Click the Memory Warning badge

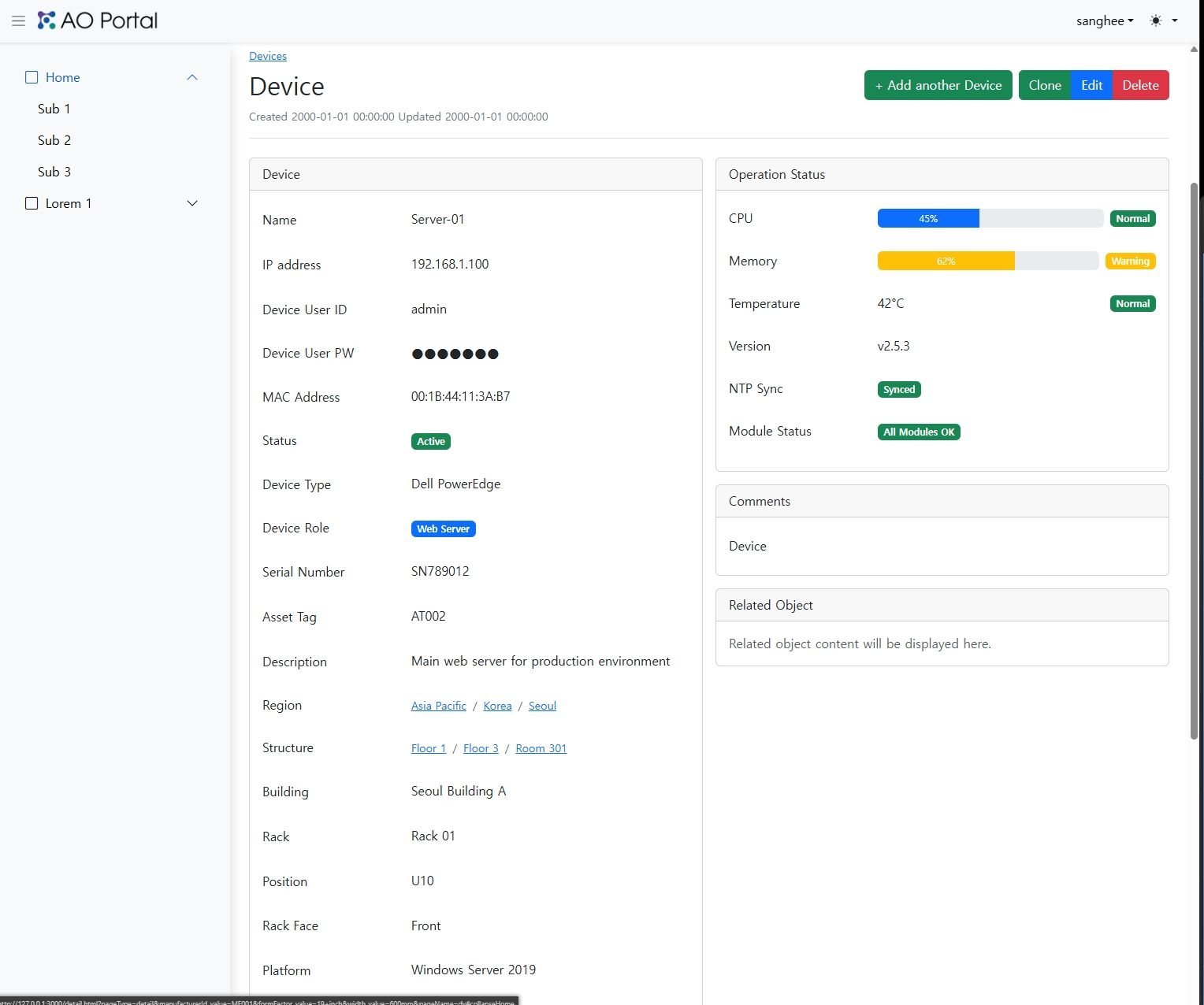tap(1131, 261)
